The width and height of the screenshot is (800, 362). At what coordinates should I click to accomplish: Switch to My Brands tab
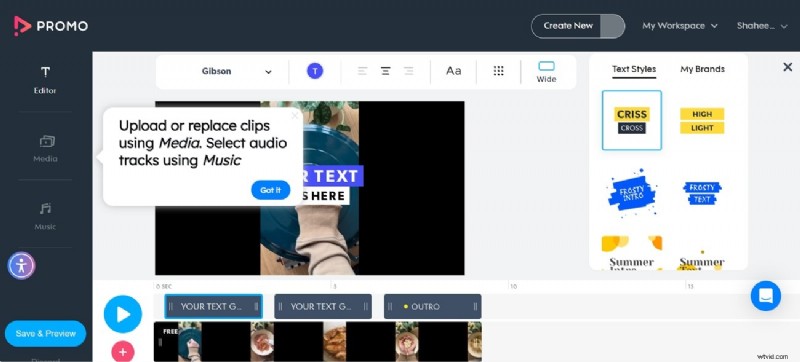click(702, 69)
